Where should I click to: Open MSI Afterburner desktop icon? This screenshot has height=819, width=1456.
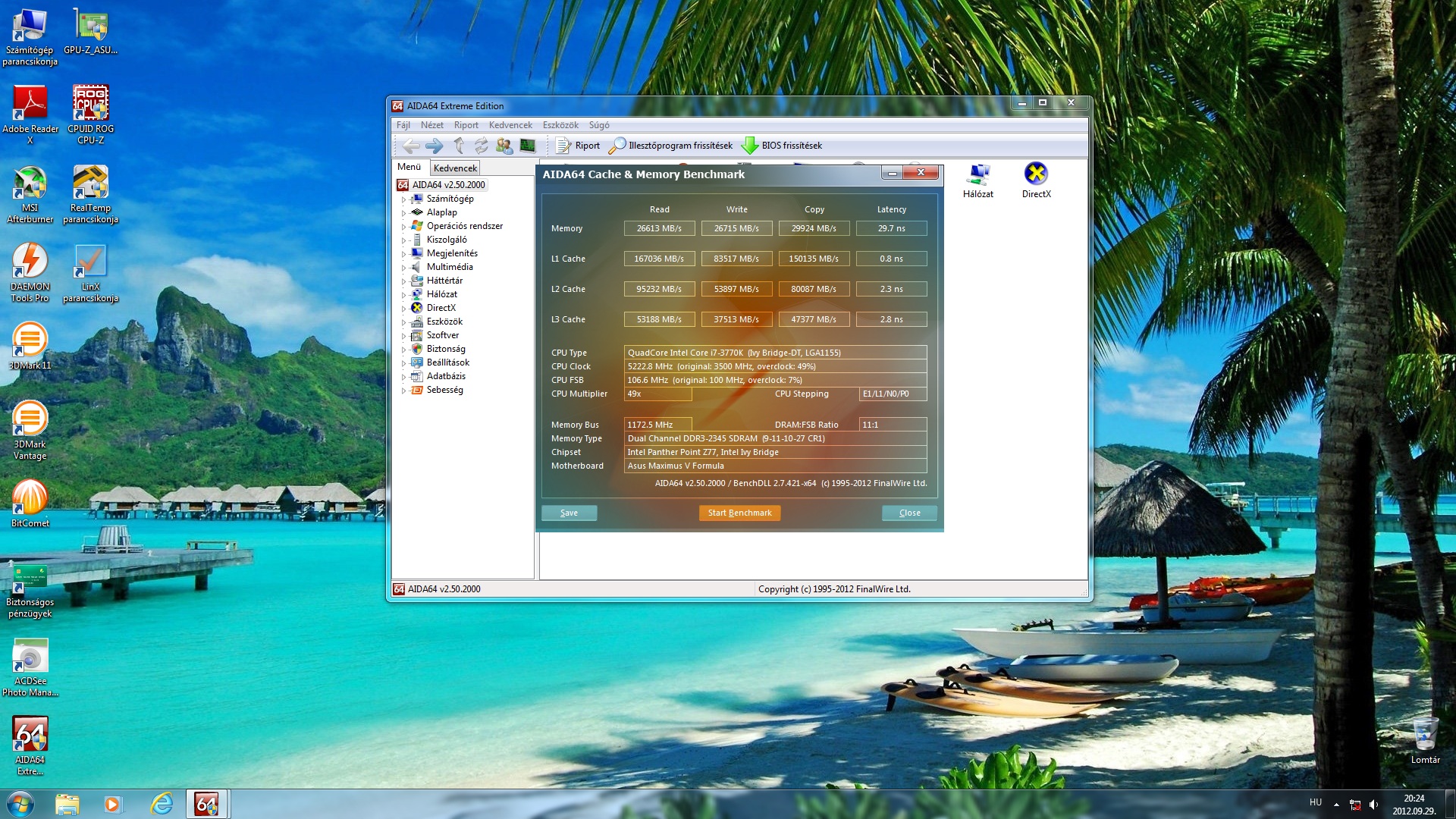click(x=30, y=194)
